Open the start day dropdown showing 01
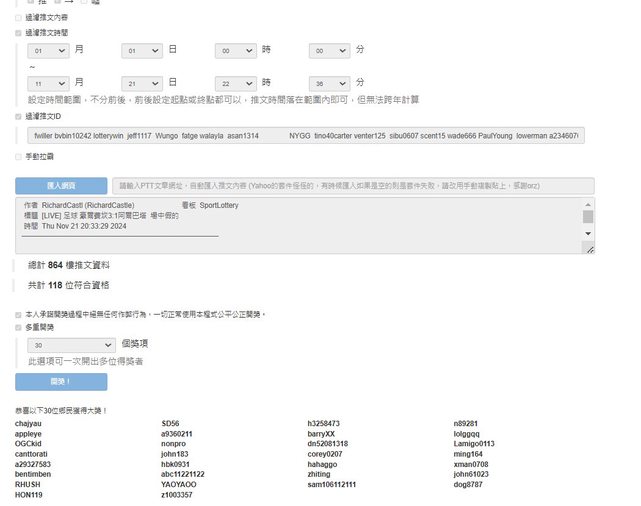Image resolution: width=641 pixels, height=506 pixels. click(142, 50)
